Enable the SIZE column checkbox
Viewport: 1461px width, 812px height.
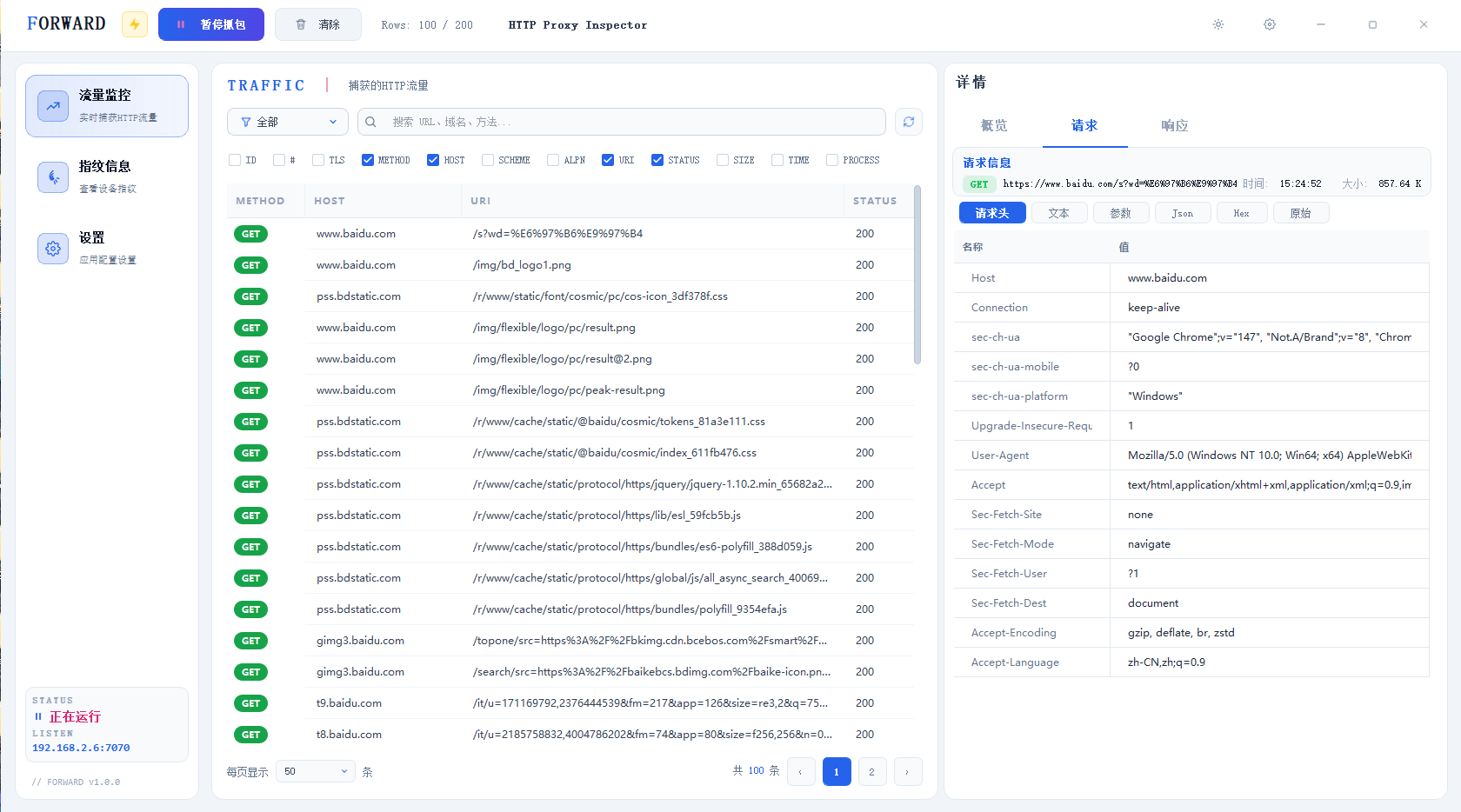(x=723, y=160)
